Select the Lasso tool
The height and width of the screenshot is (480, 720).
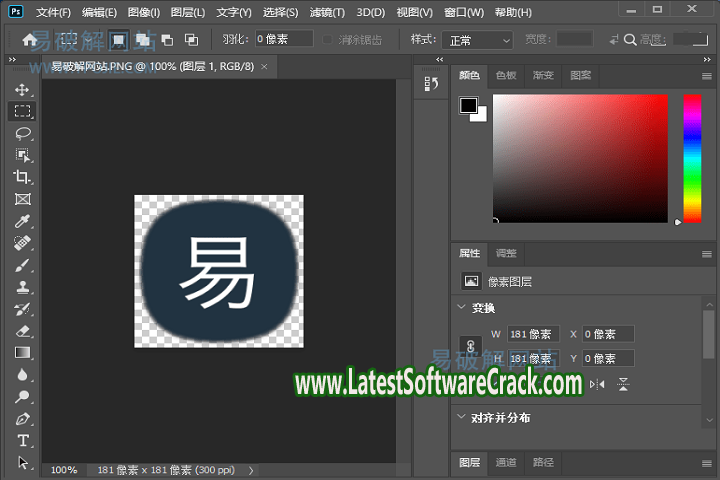point(23,133)
